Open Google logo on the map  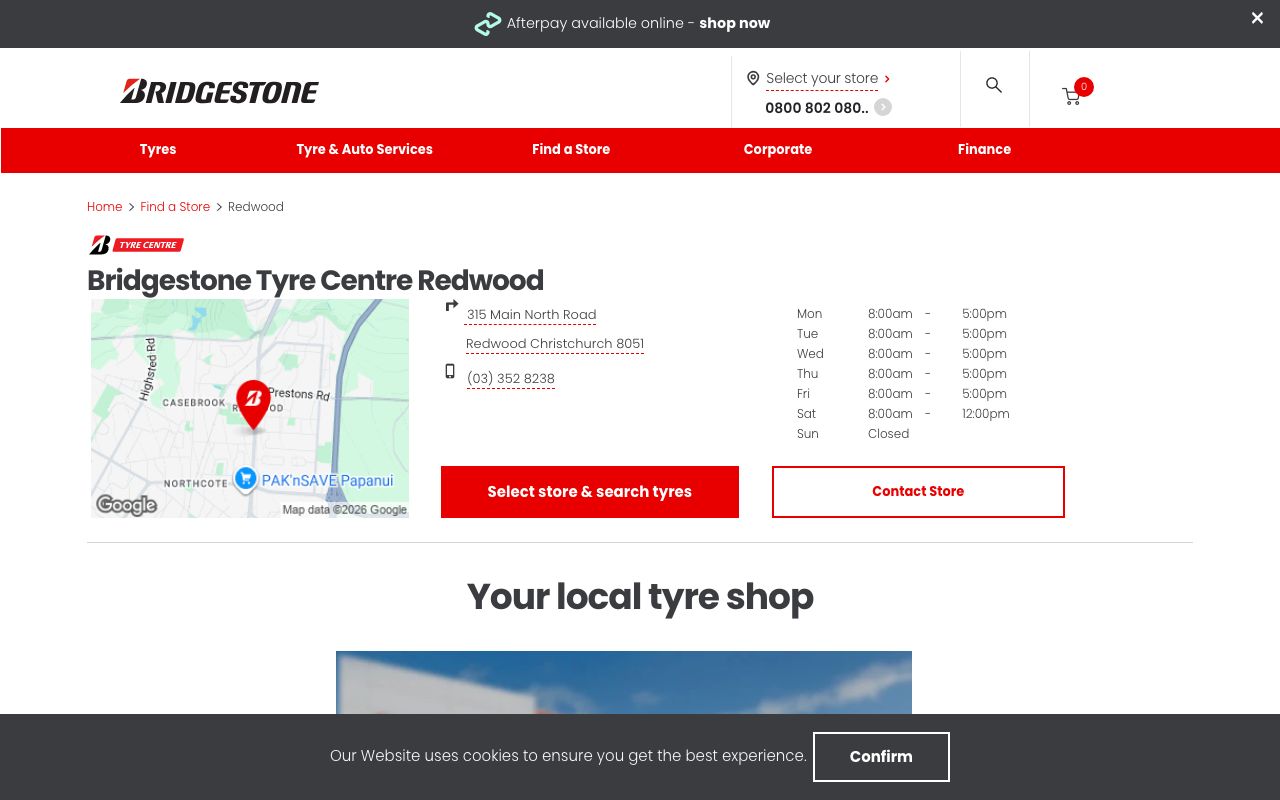tap(127, 505)
